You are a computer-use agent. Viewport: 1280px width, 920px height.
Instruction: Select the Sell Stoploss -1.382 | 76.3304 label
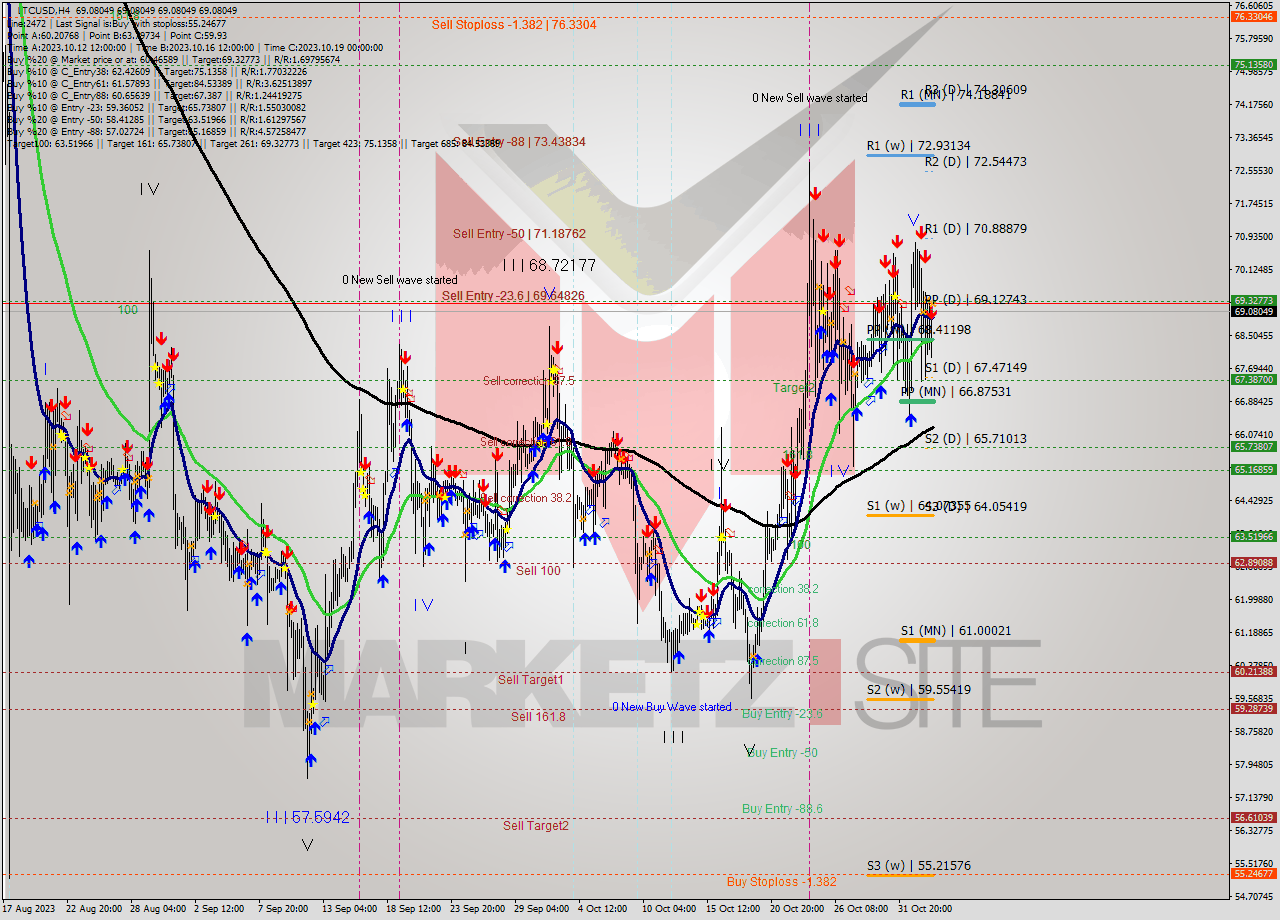[514, 24]
